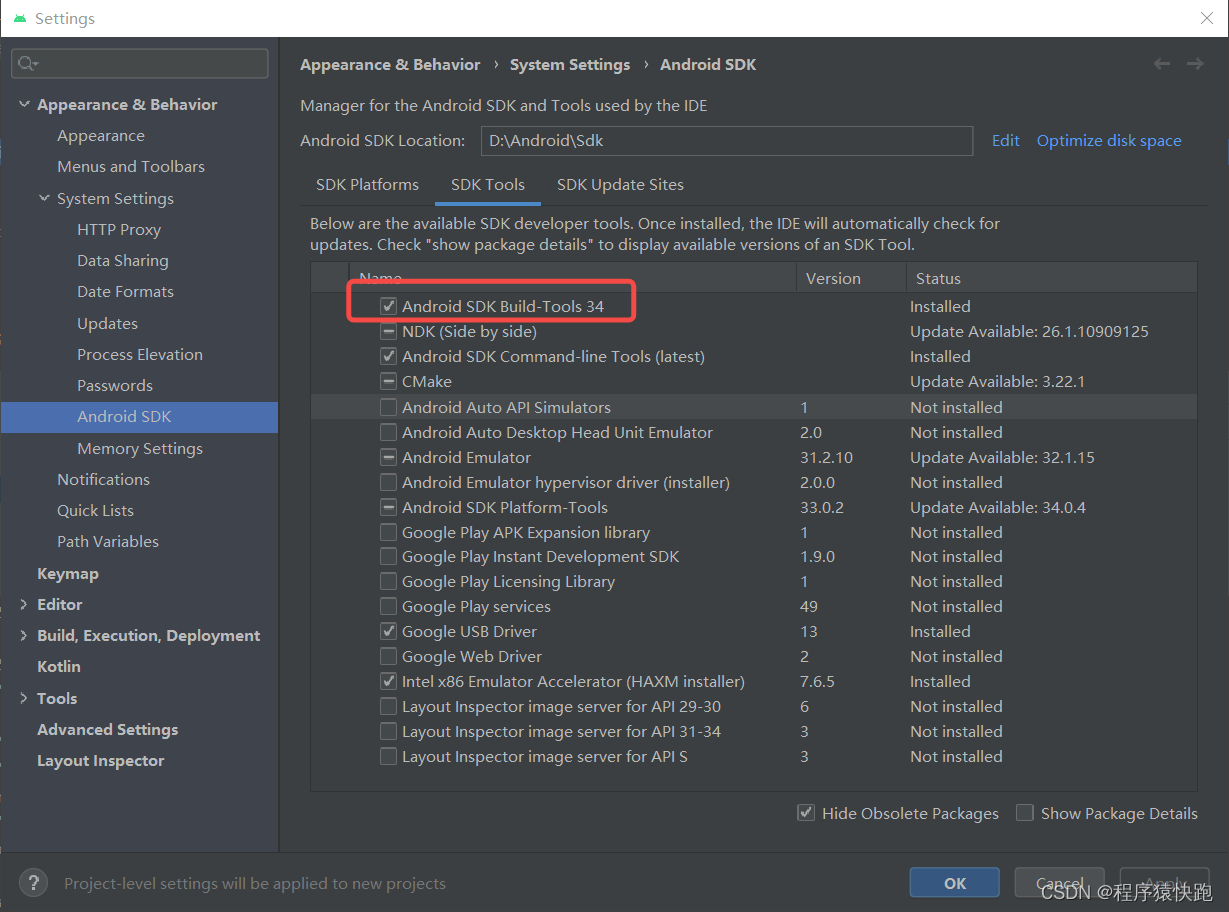
Task: Enable Show Package Details
Action: pos(1024,813)
